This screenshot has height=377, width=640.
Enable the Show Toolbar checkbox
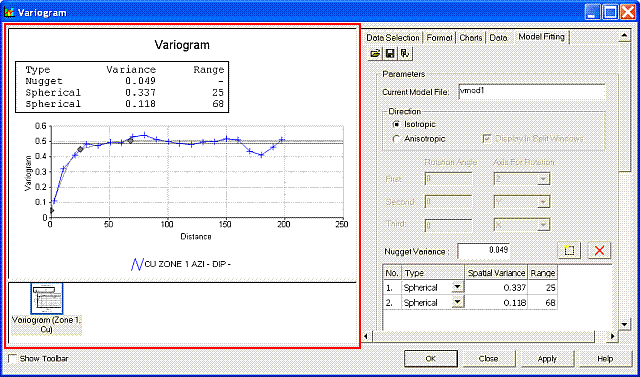pos(13,359)
